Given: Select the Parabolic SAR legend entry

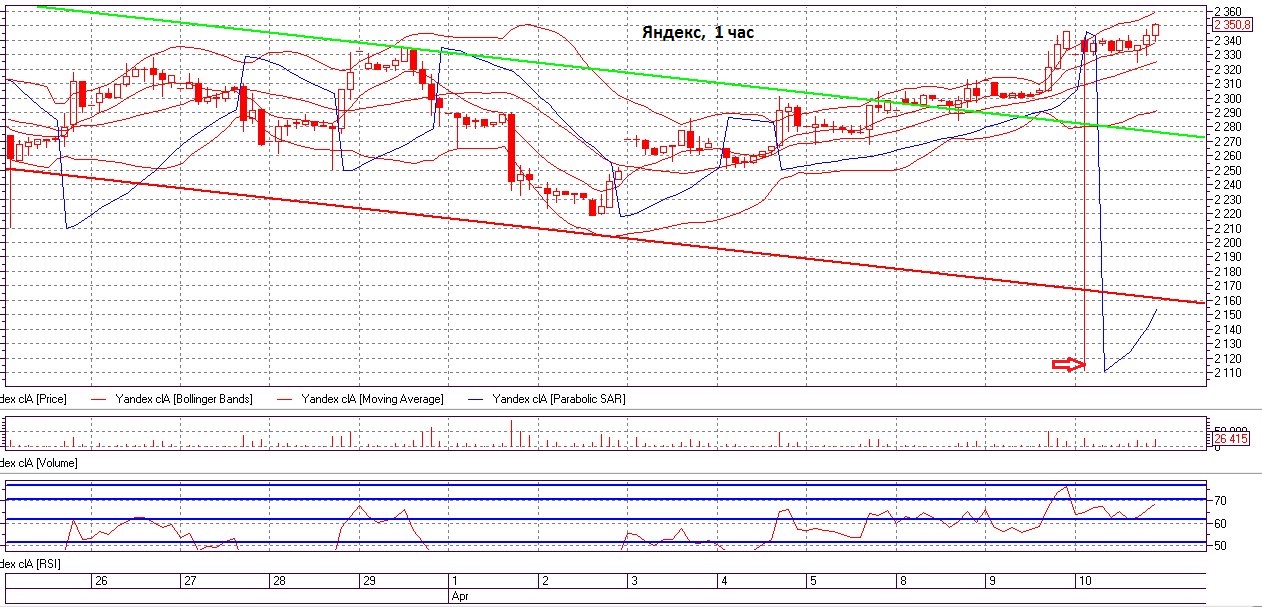Looking at the screenshot, I should pos(558,399).
